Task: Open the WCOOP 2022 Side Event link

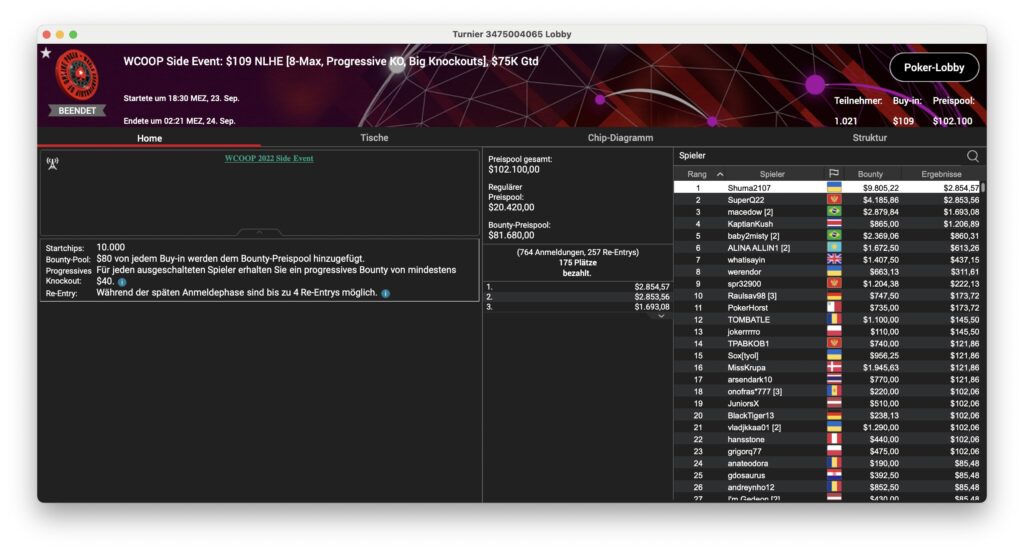Action: (x=268, y=159)
